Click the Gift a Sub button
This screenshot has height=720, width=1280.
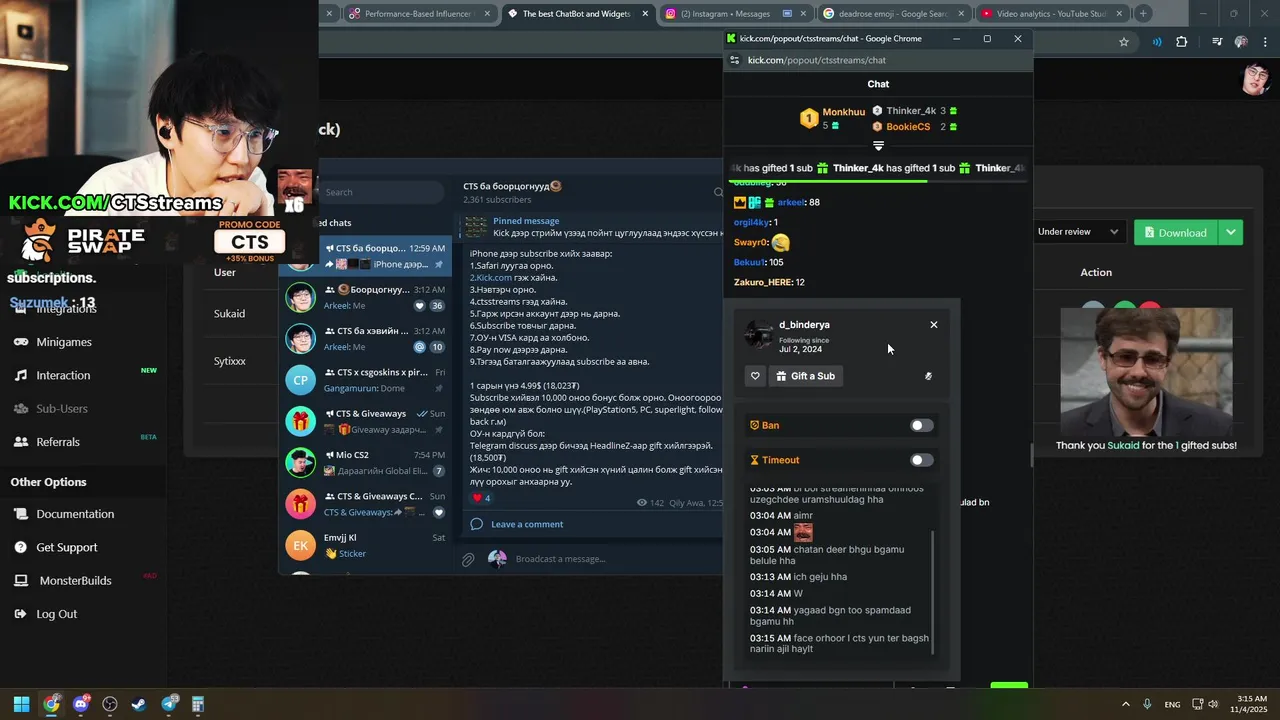click(x=806, y=376)
